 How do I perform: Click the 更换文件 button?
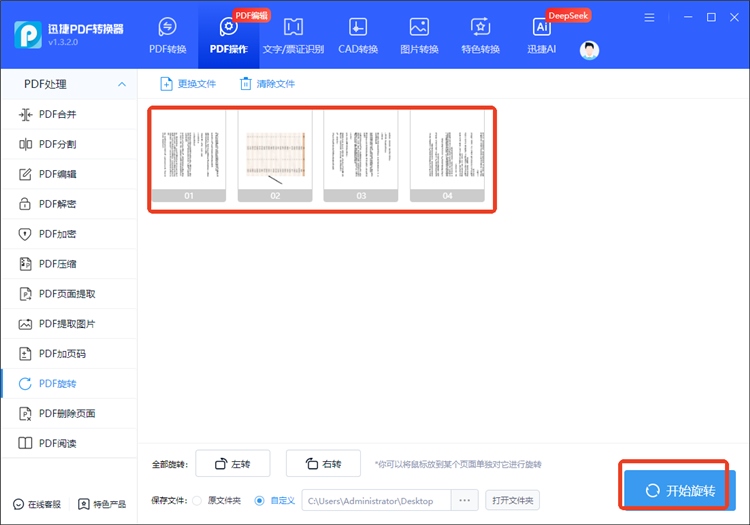click(188, 84)
